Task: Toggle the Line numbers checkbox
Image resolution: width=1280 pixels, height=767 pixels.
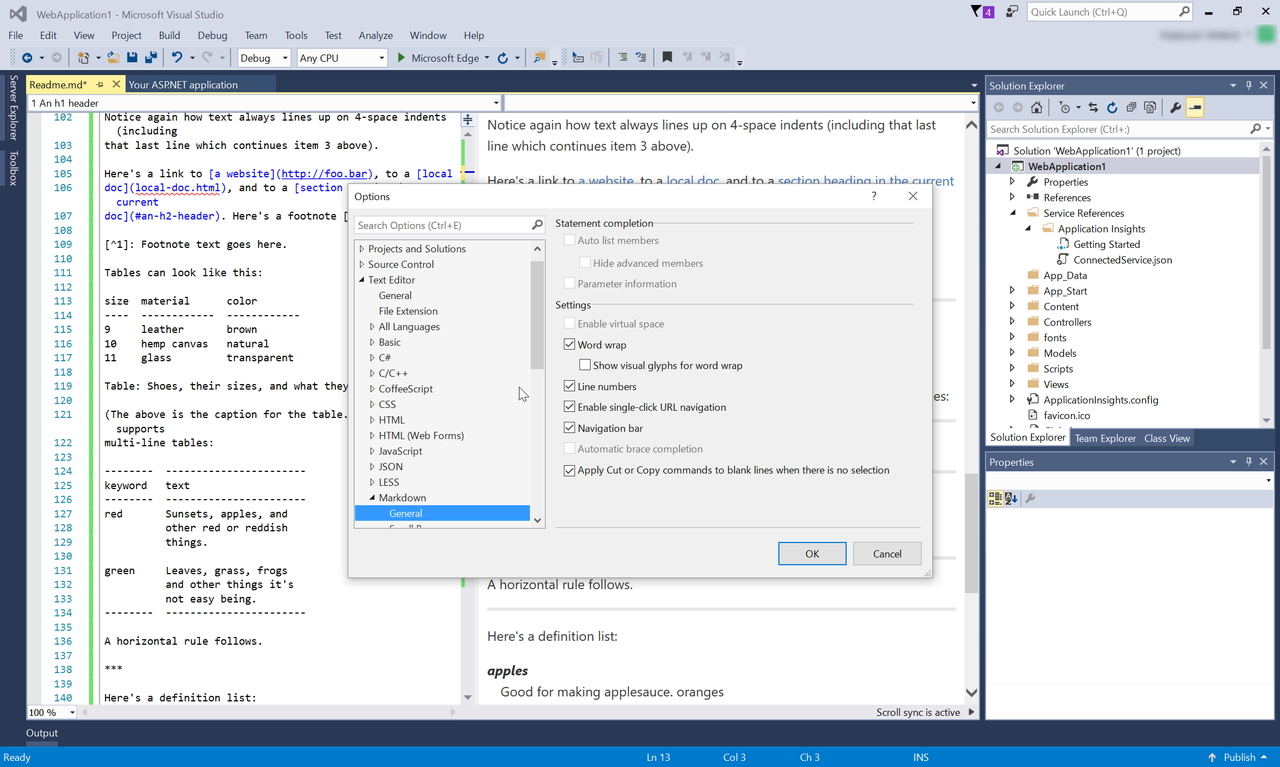Action: [x=570, y=387]
